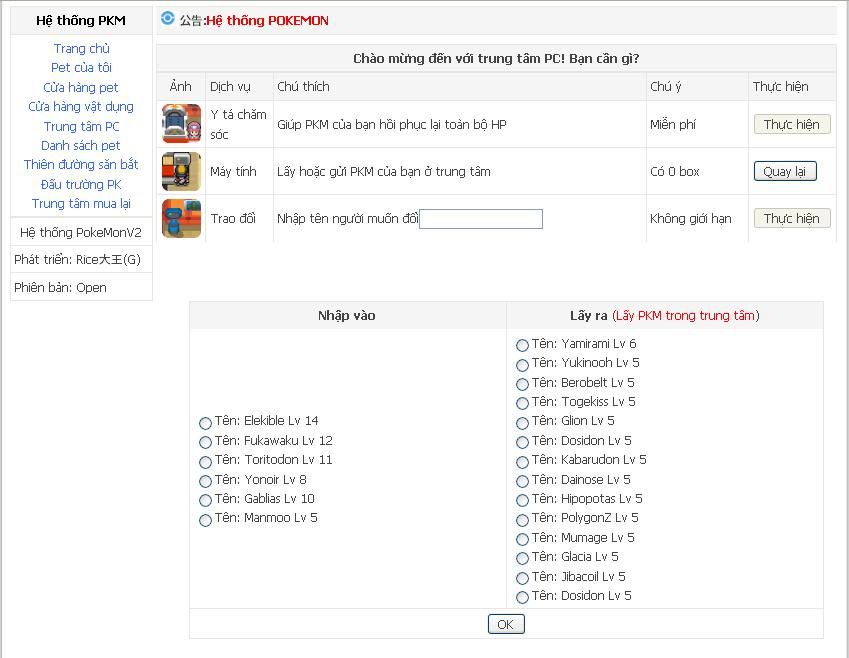Open Trung tâm PC link
This screenshot has height=658, width=849.
click(81, 126)
